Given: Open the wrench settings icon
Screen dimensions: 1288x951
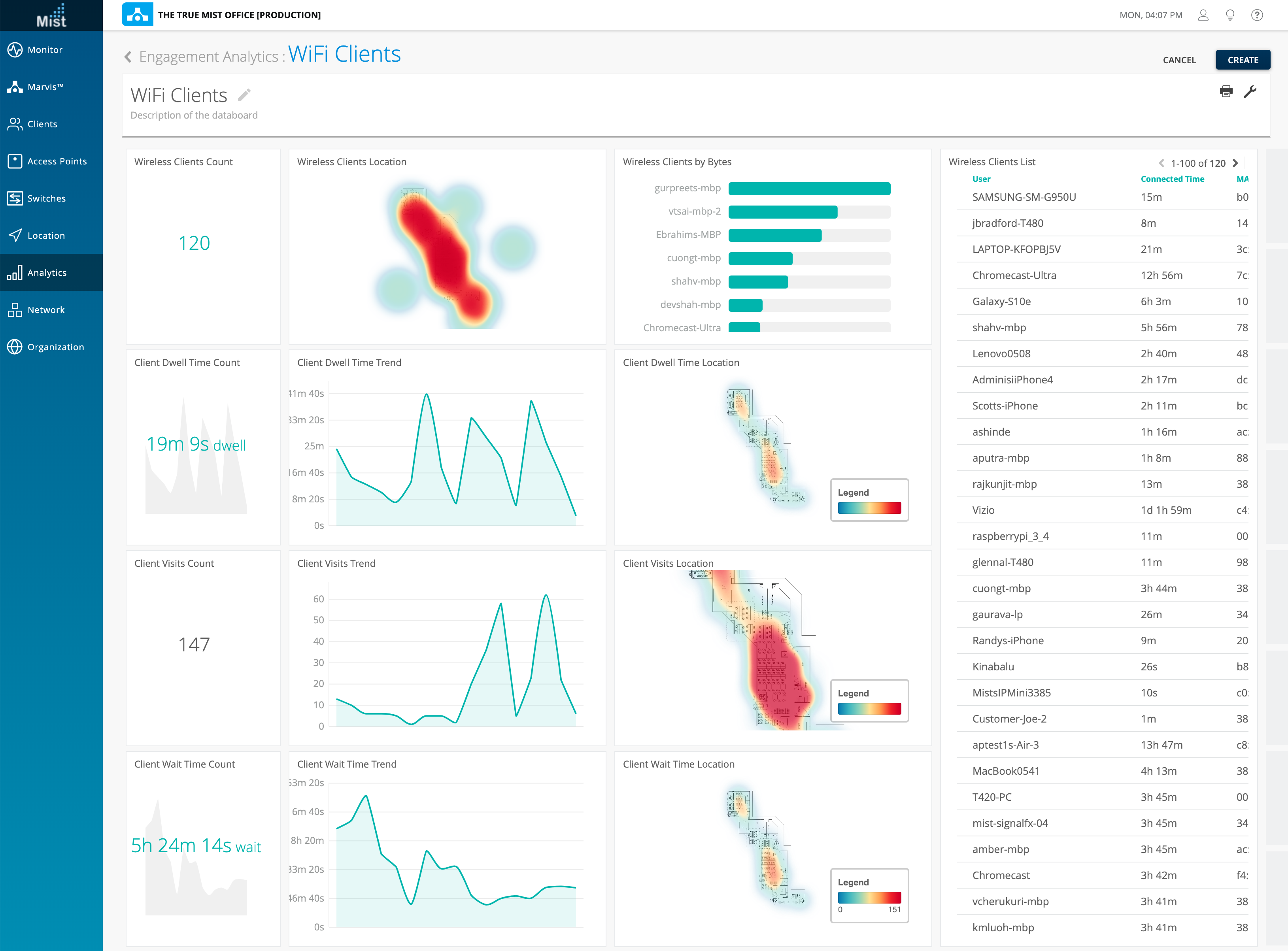Looking at the screenshot, I should pos(1250,92).
